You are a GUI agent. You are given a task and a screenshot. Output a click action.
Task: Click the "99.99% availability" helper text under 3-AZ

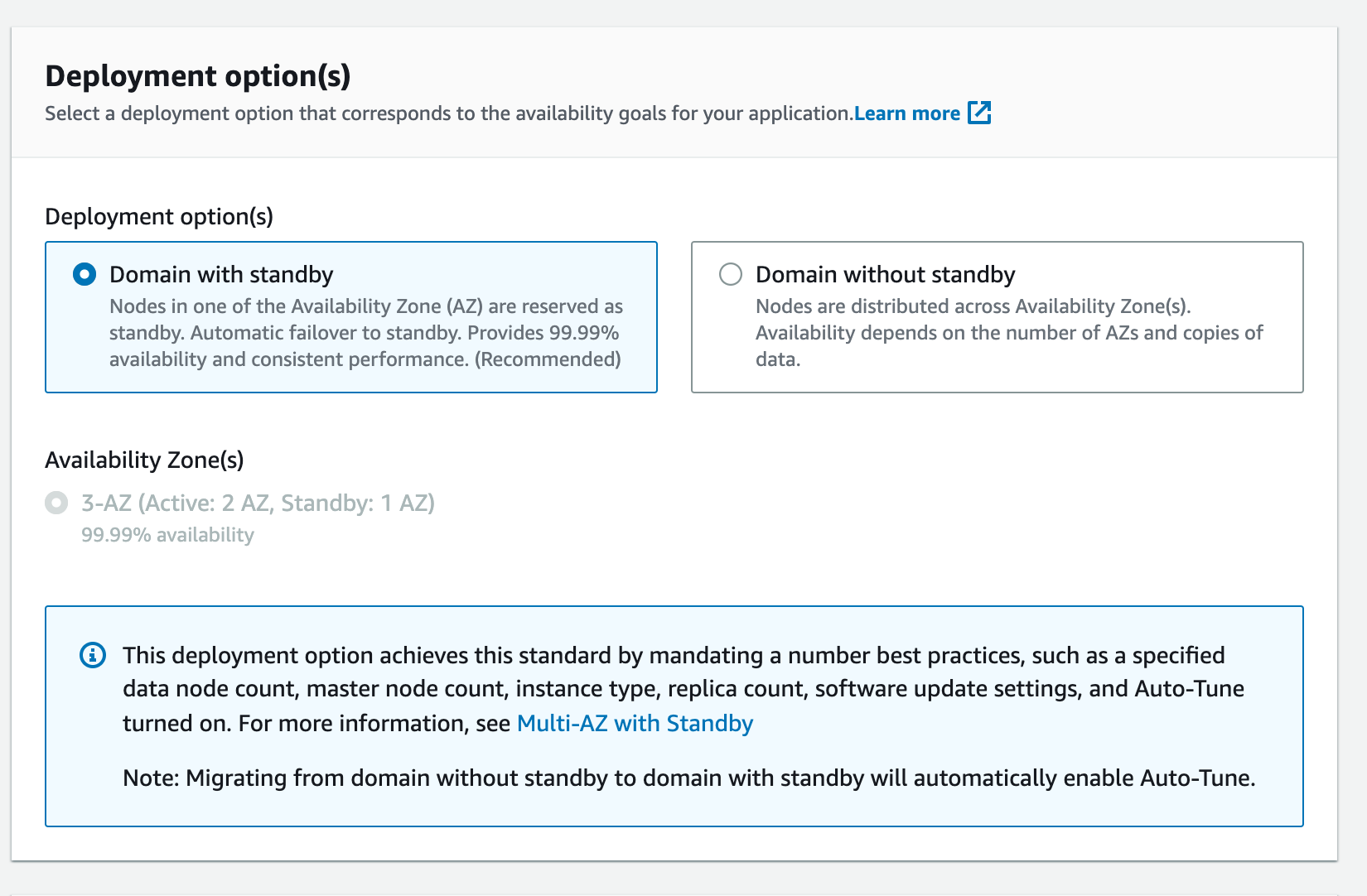167,535
